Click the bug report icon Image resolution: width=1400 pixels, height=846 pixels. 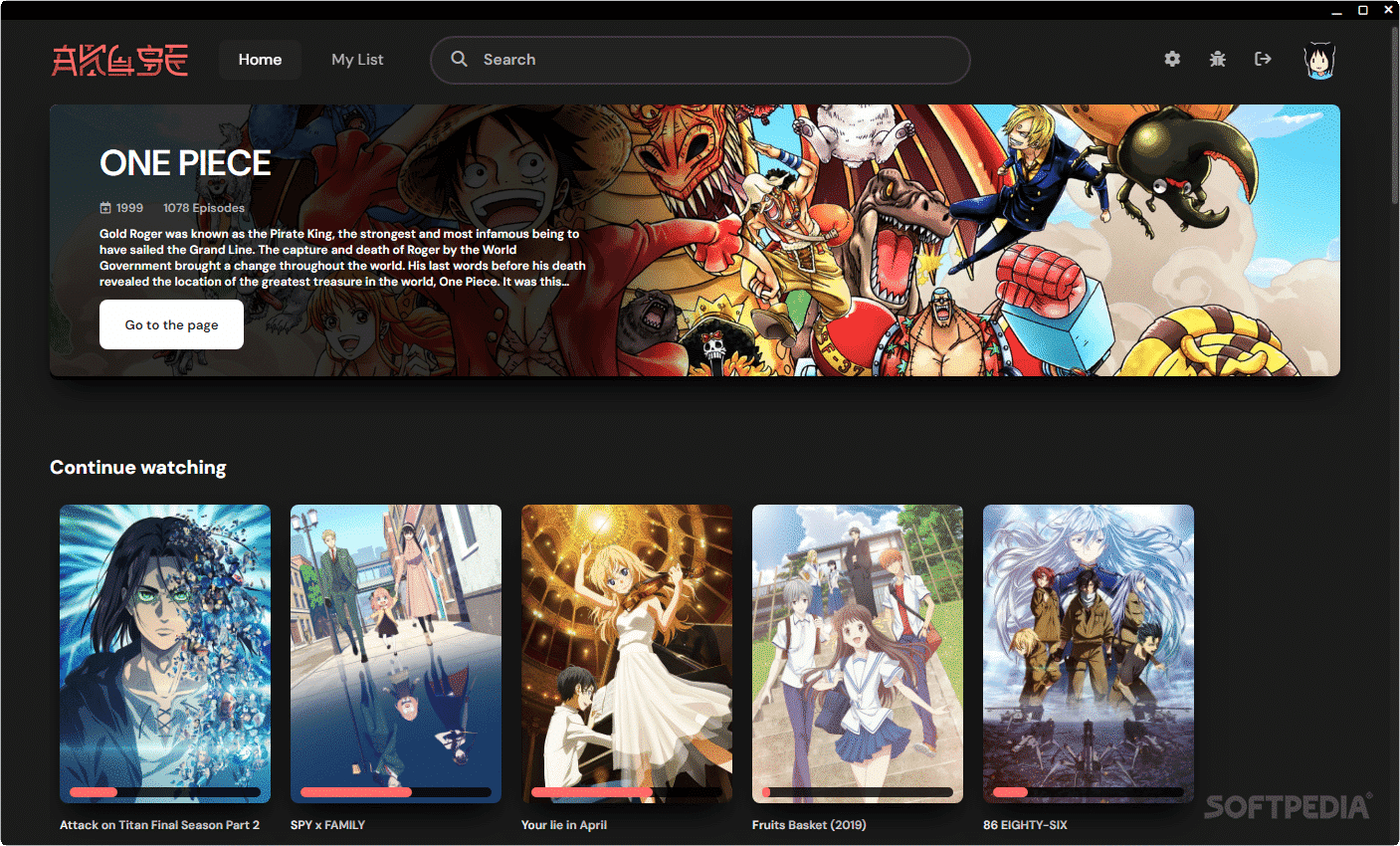point(1217,59)
